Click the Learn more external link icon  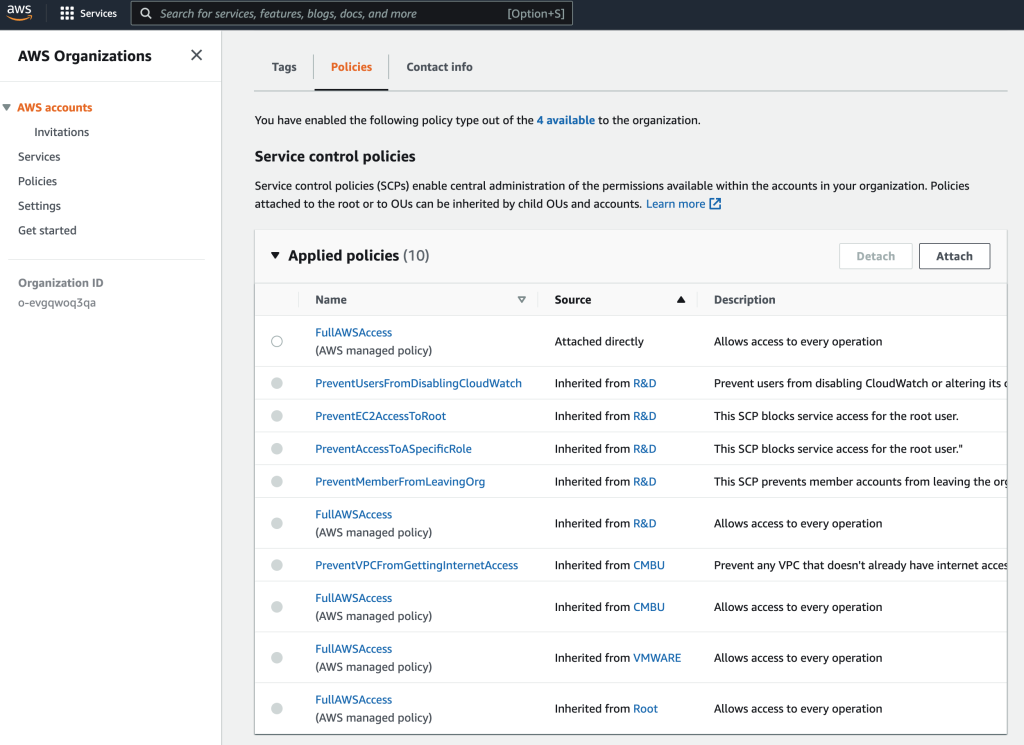[x=715, y=204]
